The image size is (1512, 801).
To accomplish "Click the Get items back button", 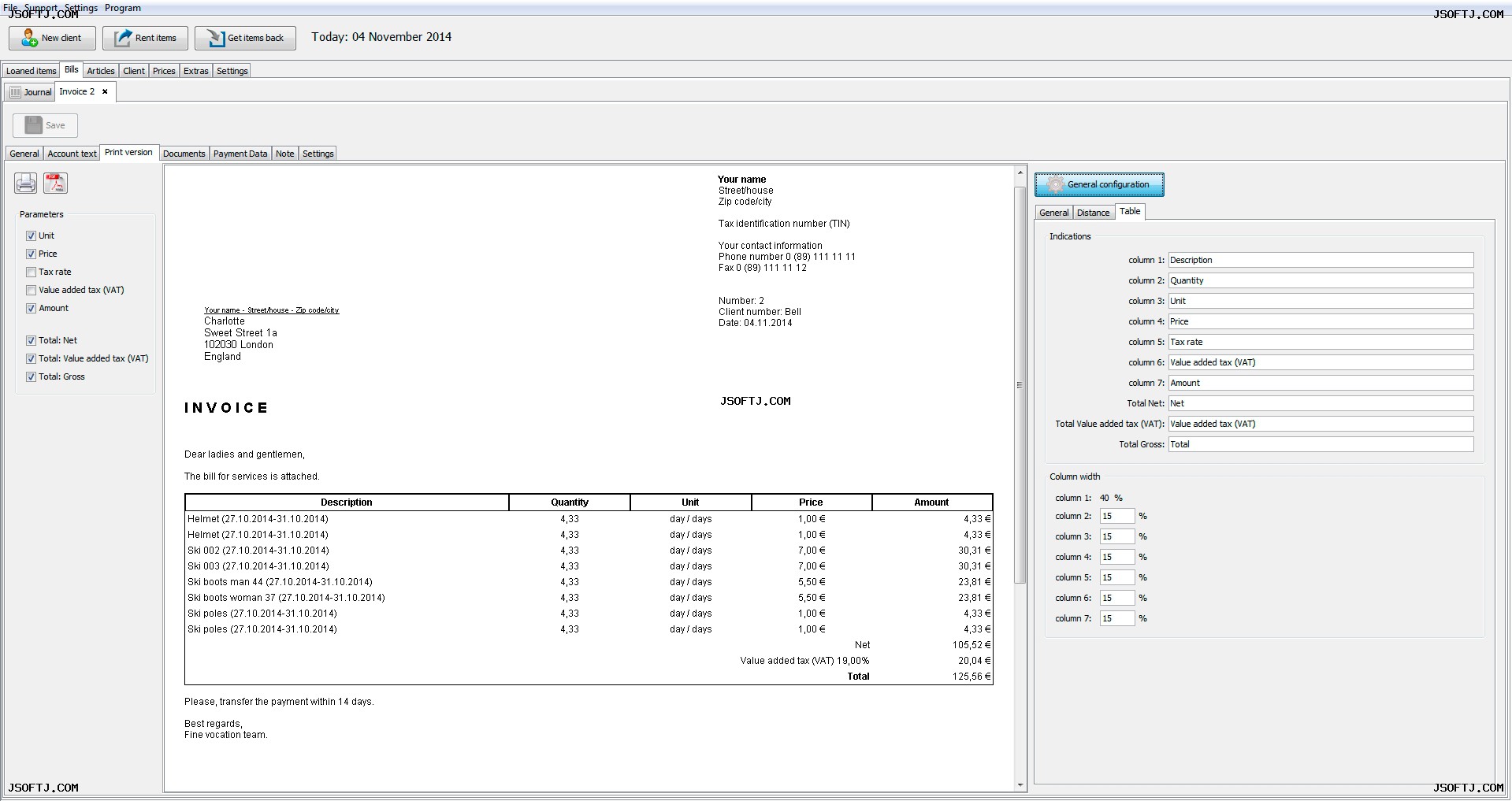I will click(245, 38).
